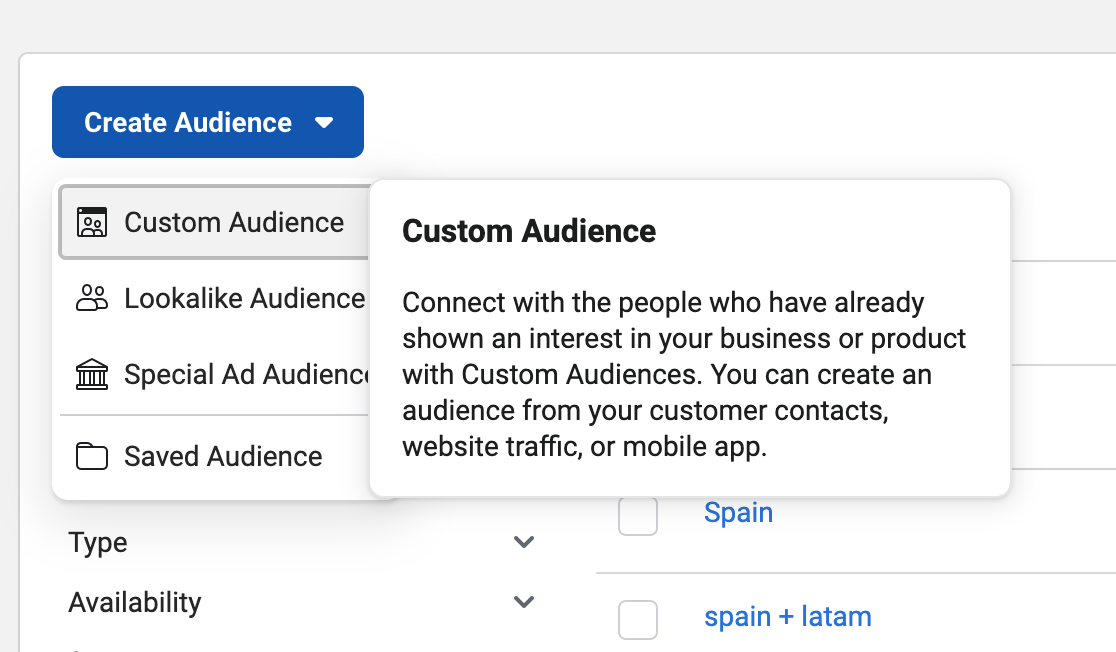Click the Custom Audience tooltip heading
Screen dimensions: 1116x652
point(529,231)
